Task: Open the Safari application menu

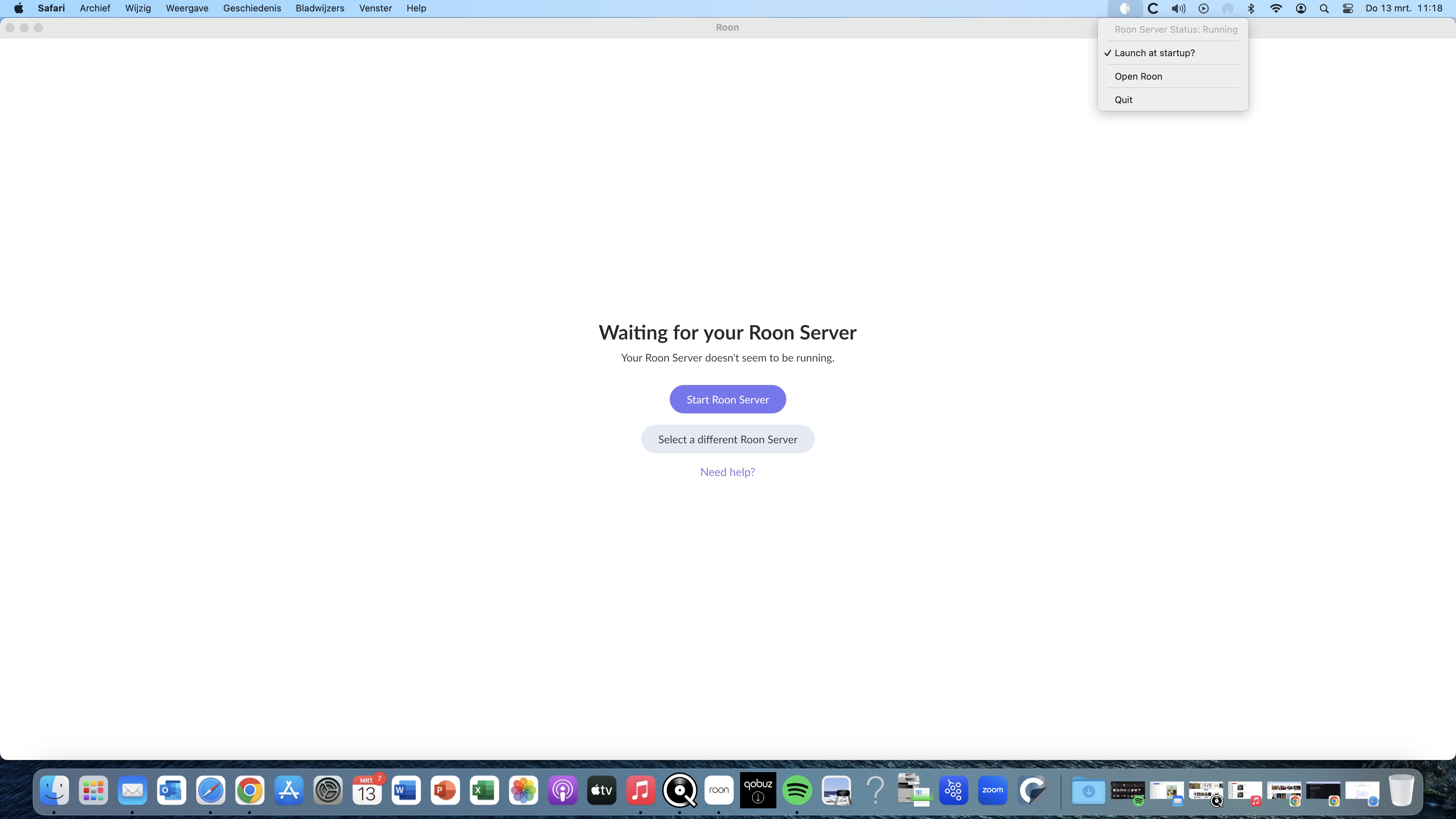Action: click(52, 9)
